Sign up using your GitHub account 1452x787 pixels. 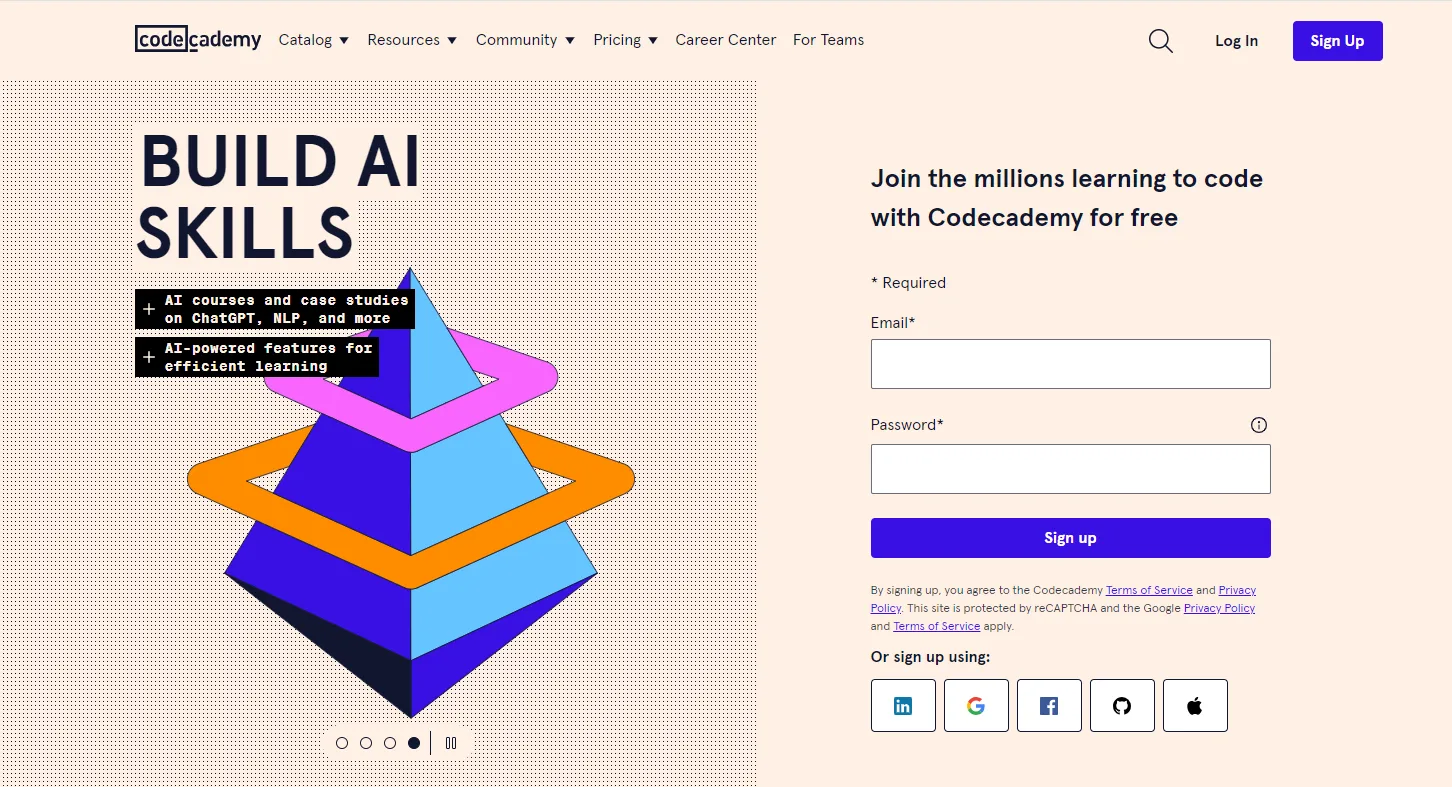(1122, 705)
